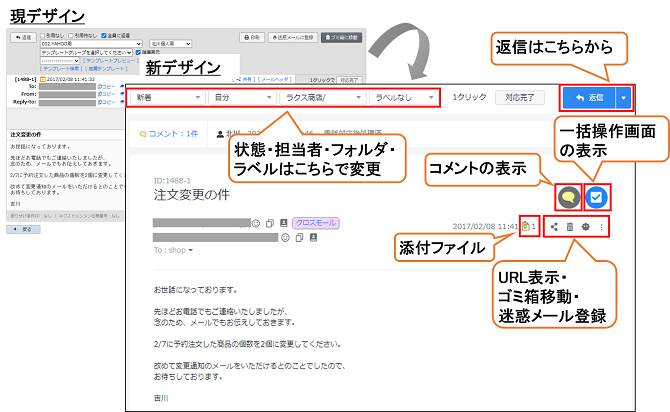The height and width of the screenshot is (412, 670).
Task: Open the コメント：1件 tab
Action: click(169, 134)
